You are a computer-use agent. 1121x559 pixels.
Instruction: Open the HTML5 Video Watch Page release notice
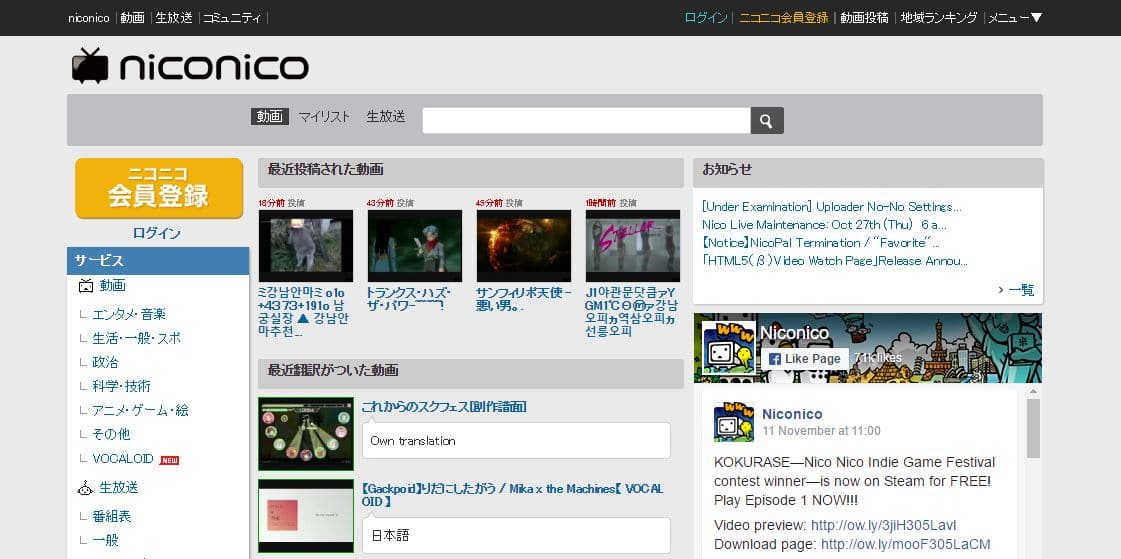pyautogui.click(x=835, y=261)
